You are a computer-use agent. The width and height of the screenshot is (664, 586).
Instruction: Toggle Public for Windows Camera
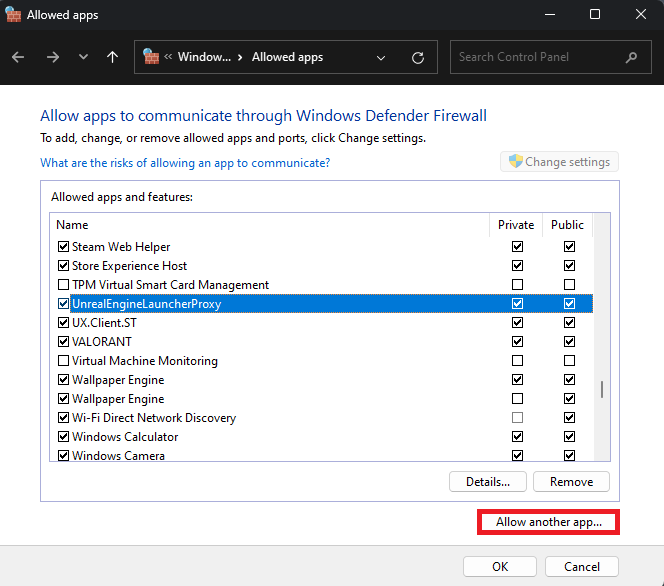pyautogui.click(x=569, y=456)
